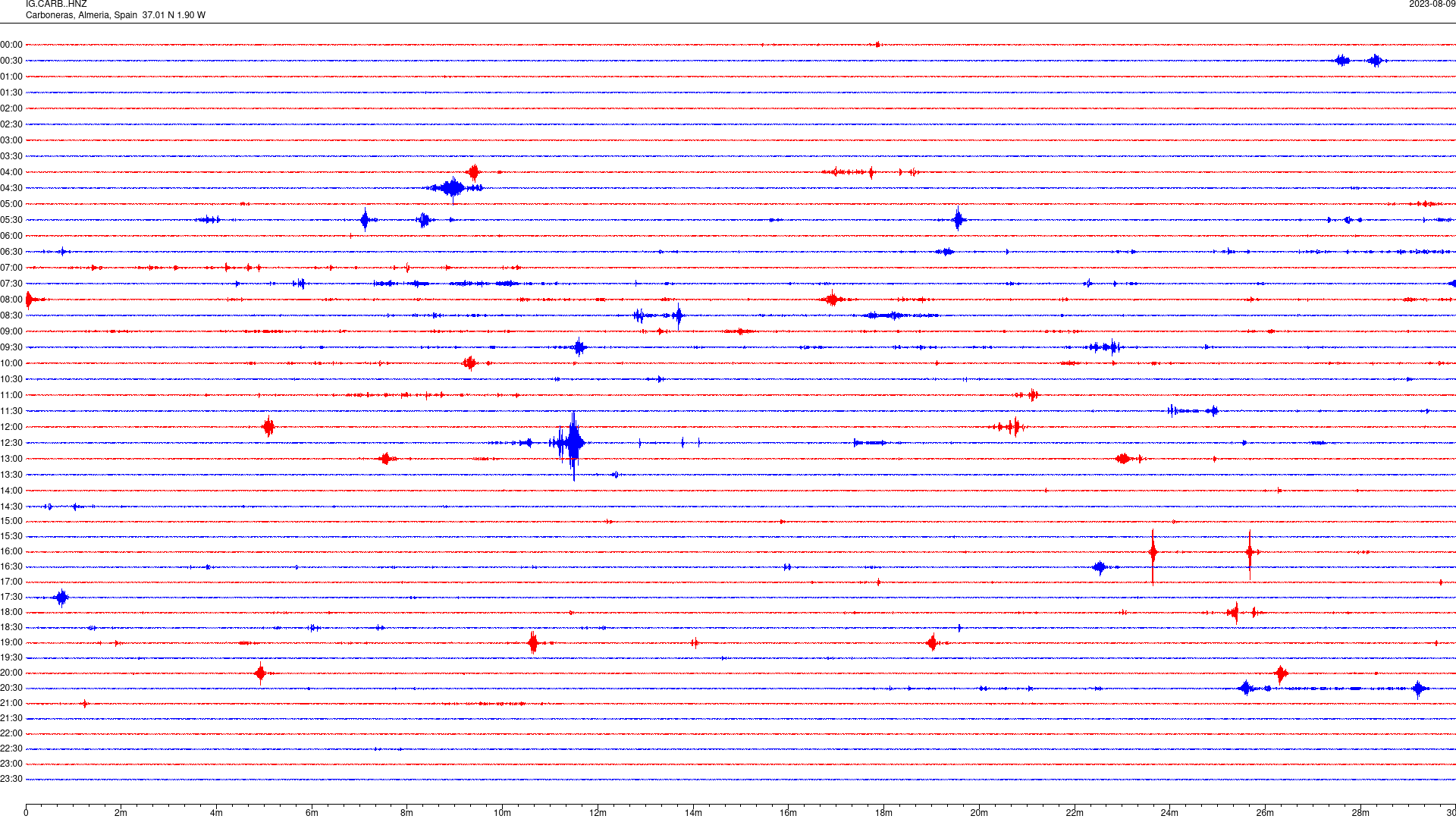Click the 10m tick label on time axis
Screen dimensions: 1456x819
click(502, 813)
